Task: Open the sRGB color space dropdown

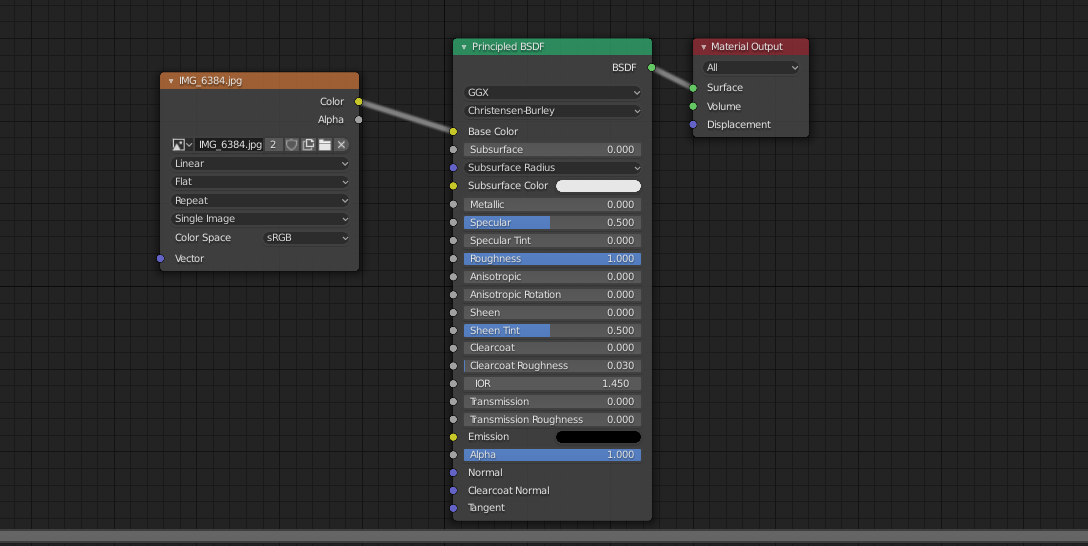Action: (306, 238)
